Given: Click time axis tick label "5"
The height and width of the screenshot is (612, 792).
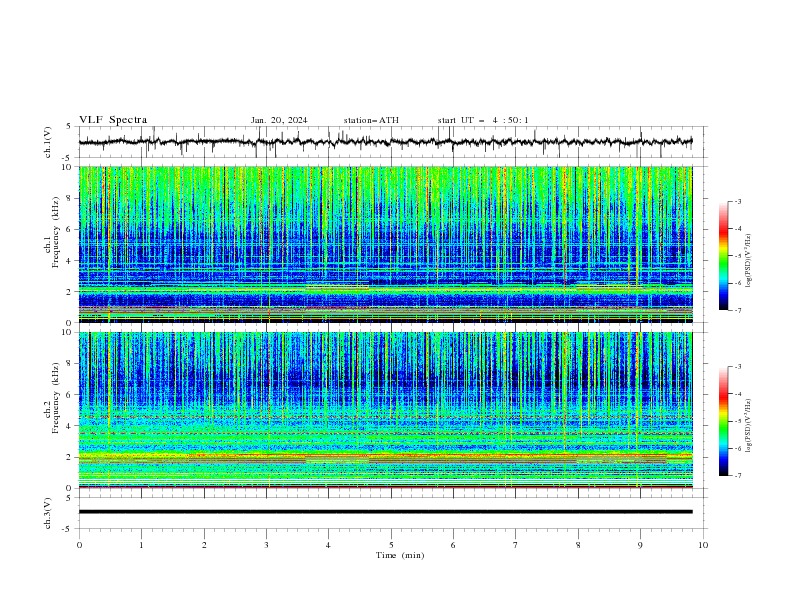Looking at the screenshot, I should tap(391, 545).
